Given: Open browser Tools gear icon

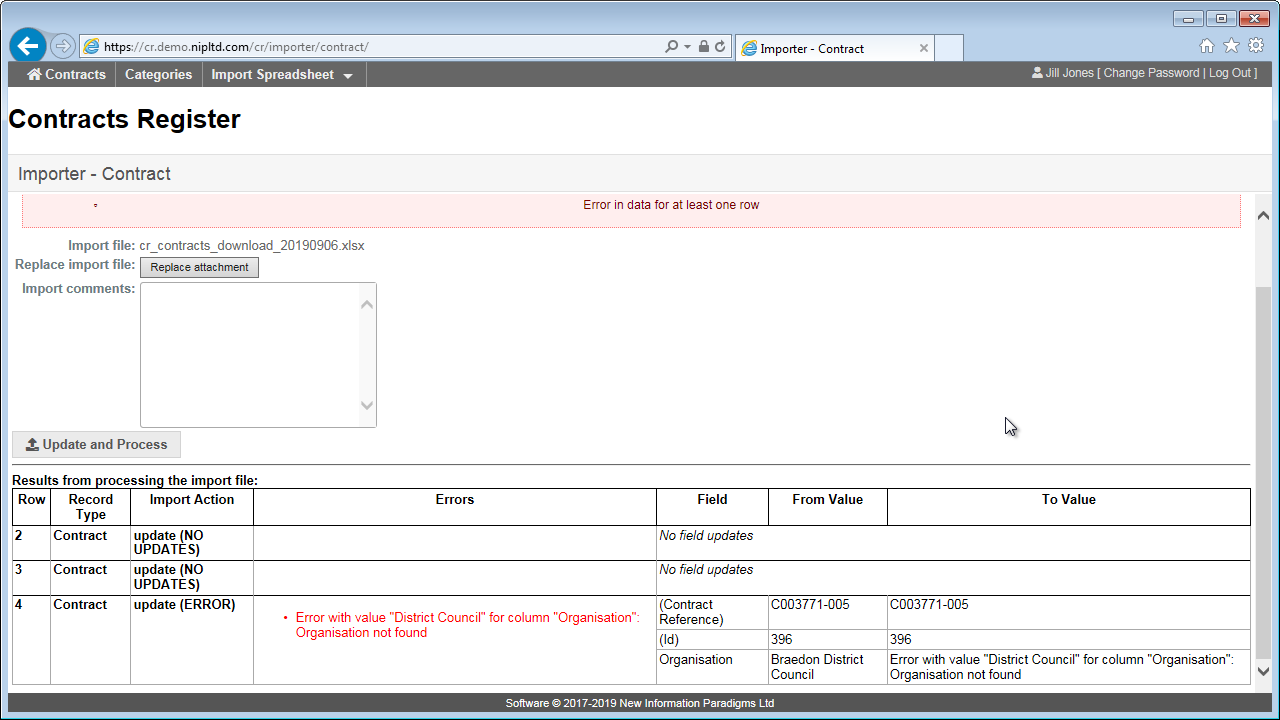Looking at the screenshot, I should (1256, 46).
